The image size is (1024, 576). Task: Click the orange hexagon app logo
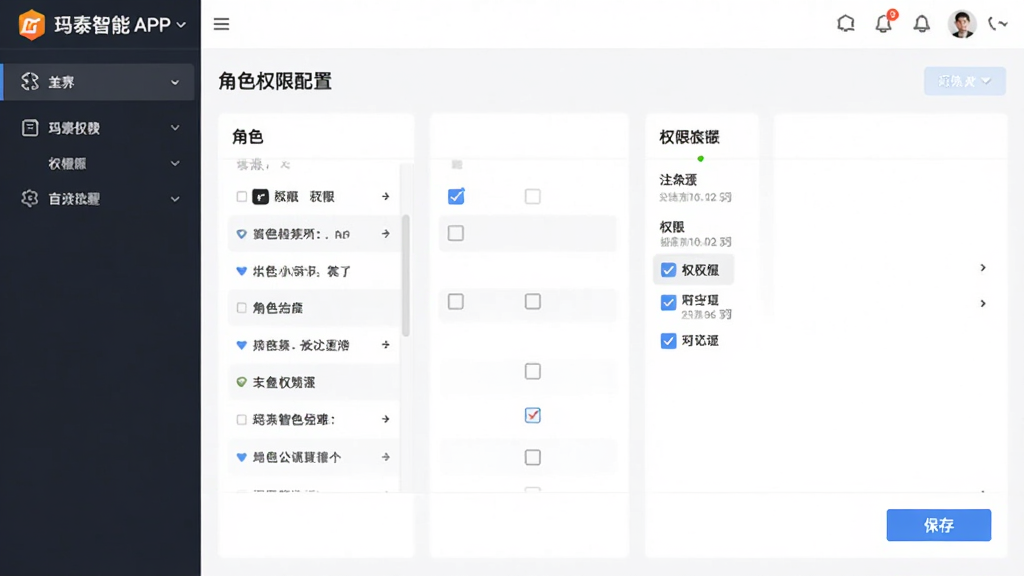pos(31,25)
